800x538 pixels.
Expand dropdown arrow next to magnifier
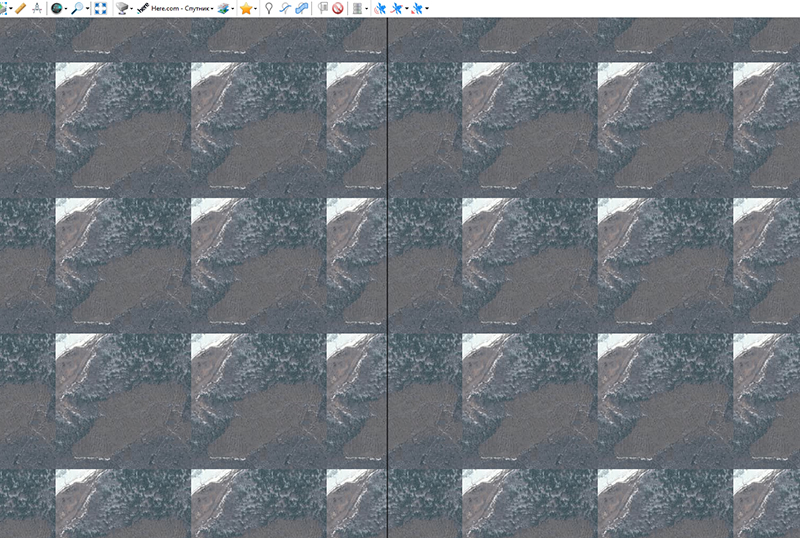[88, 9]
